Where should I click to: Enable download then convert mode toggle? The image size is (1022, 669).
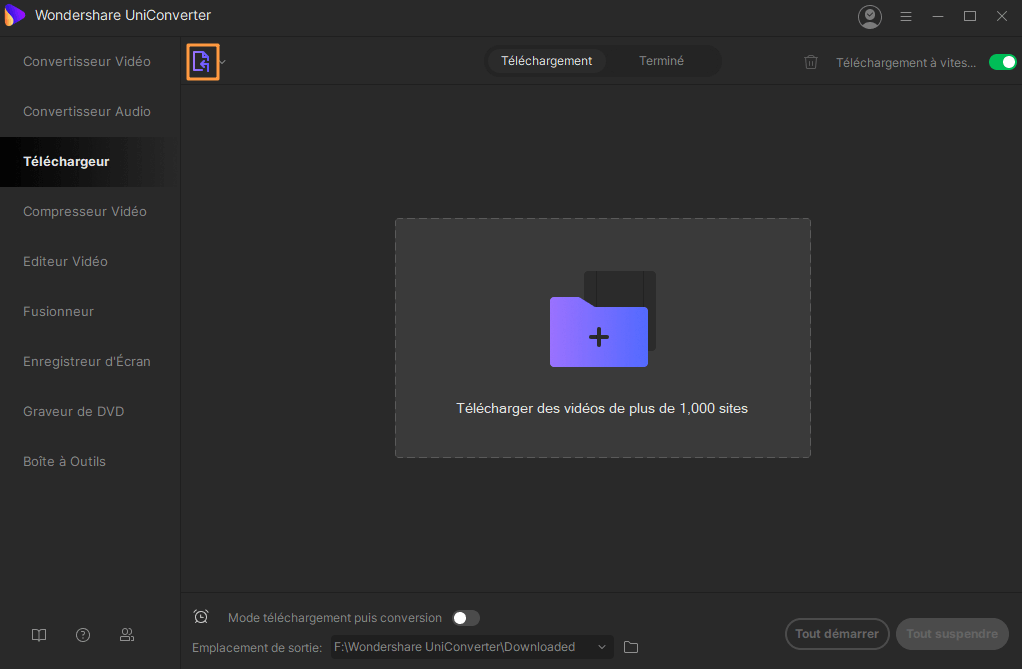466,618
